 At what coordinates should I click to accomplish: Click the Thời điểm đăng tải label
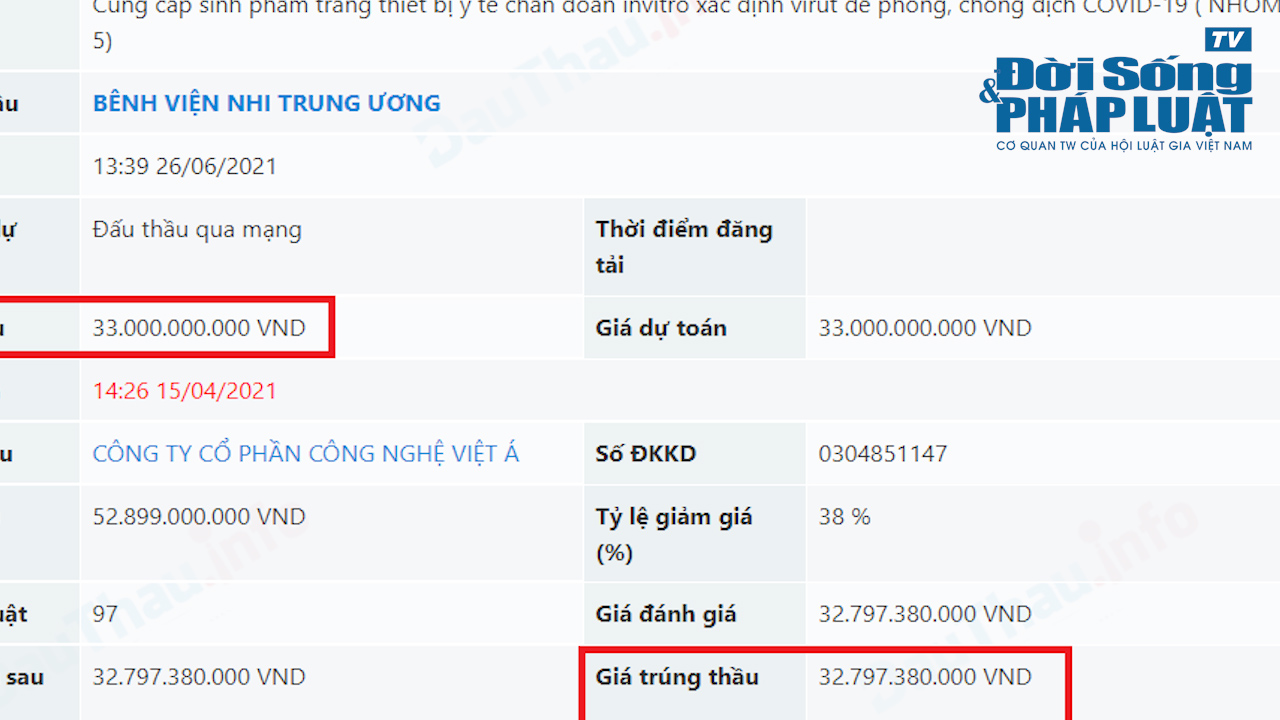click(x=684, y=247)
